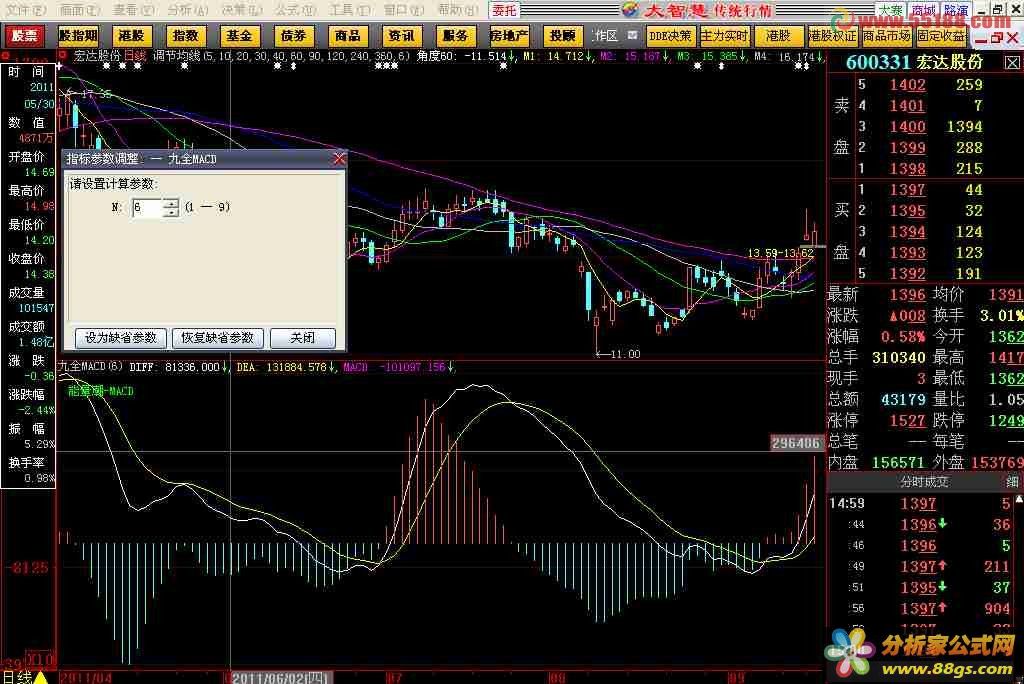Image resolution: width=1024 pixels, height=684 pixels.
Task: Click the 296406 axis value label
Action: 796,443
